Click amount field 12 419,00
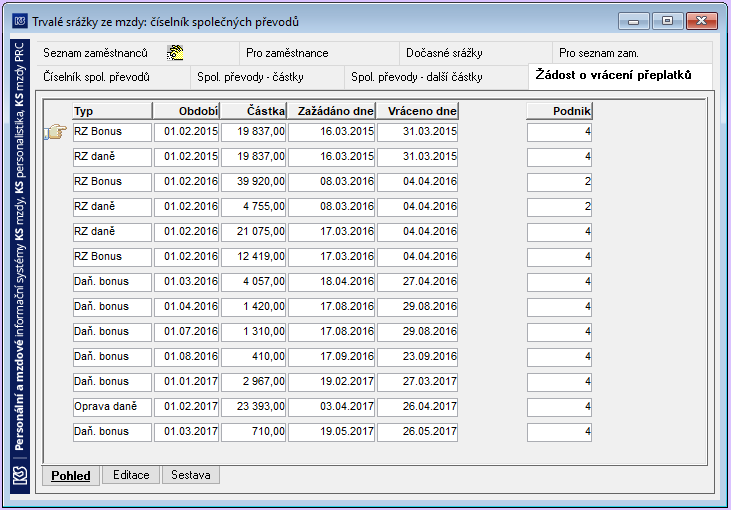Image resolution: width=731 pixels, height=510 pixels. [x=253, y=257]
